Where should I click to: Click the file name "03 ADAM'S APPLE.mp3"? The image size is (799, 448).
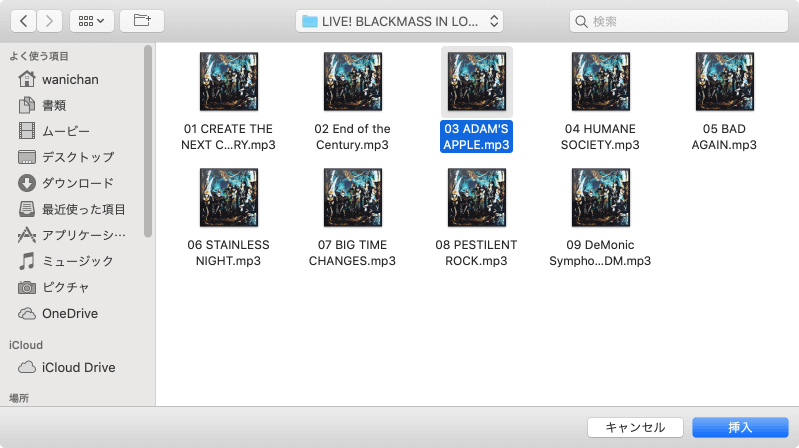[x=476, y=137]
